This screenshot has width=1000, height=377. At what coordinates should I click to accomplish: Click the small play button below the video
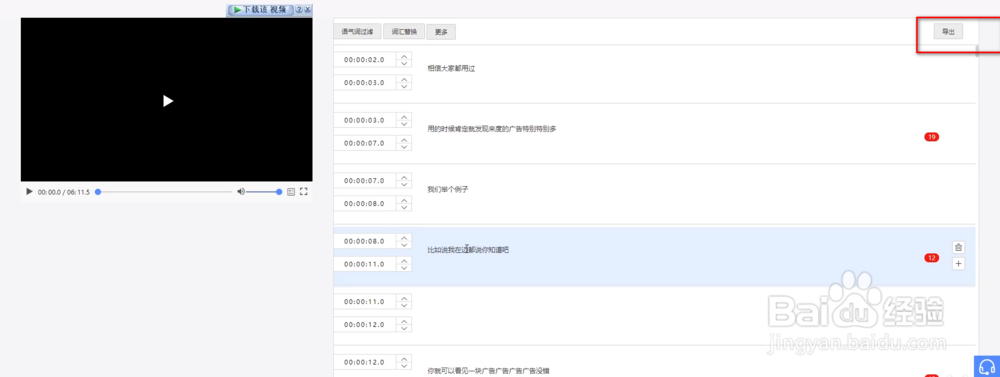pos(29,191)
